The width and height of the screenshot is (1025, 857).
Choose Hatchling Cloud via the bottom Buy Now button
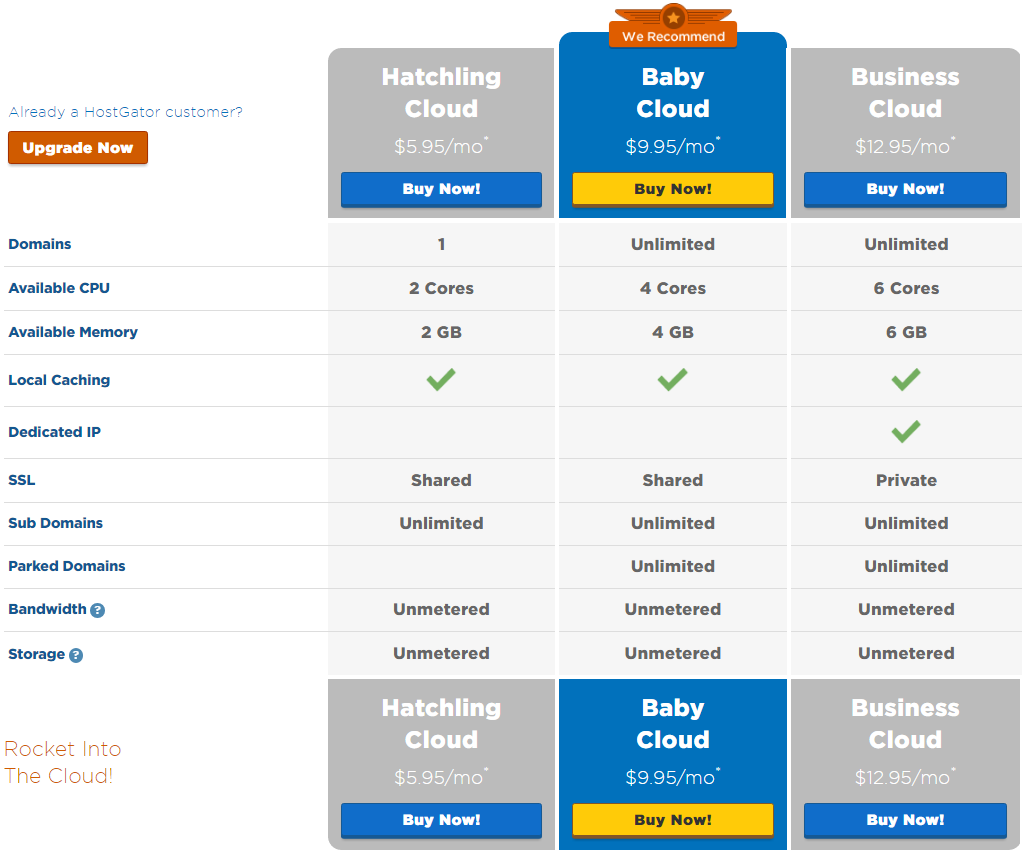point(441,820)
